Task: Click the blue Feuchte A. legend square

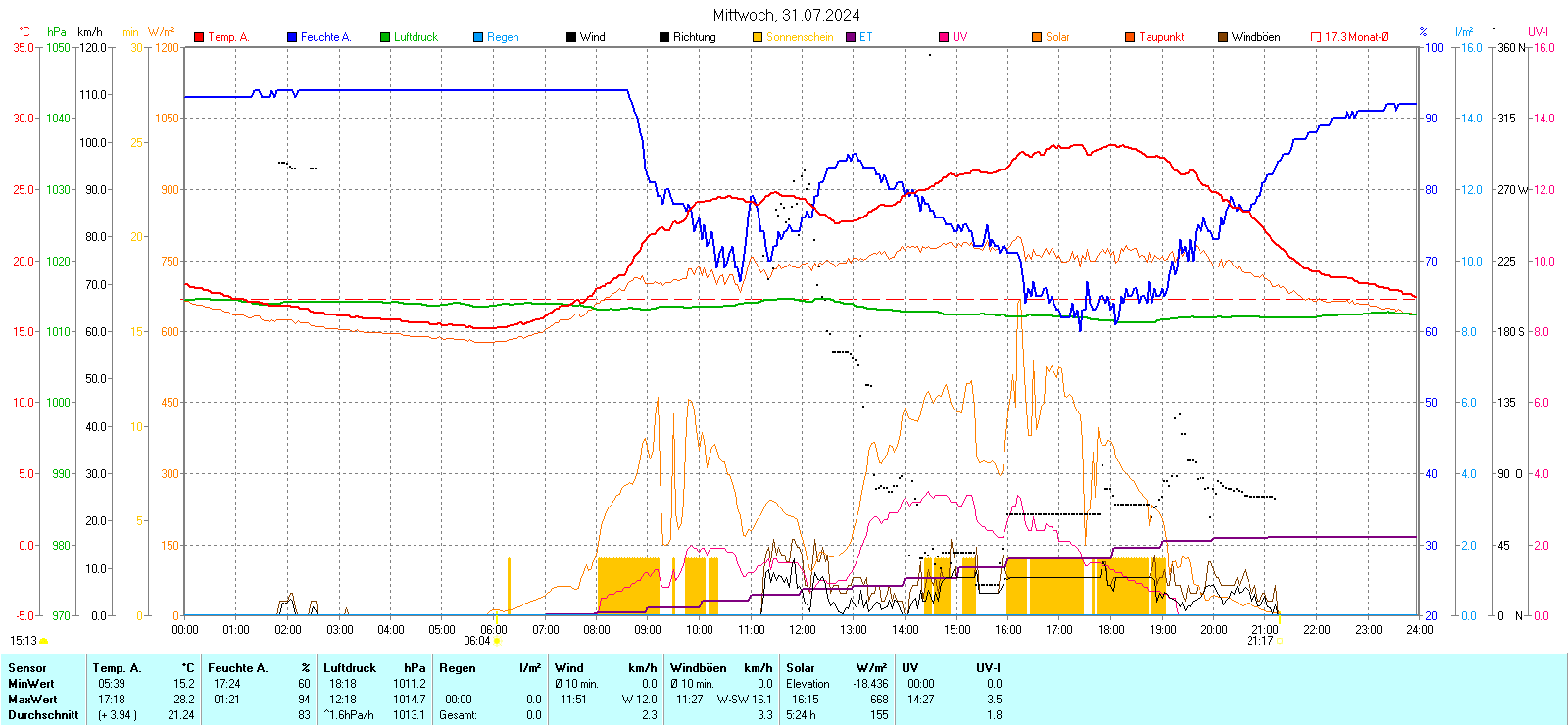Action: tap(292, 37)
